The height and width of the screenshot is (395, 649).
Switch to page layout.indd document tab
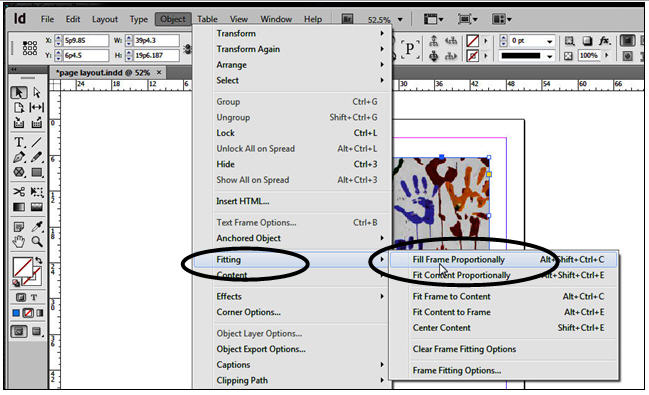tap(103, 72)
